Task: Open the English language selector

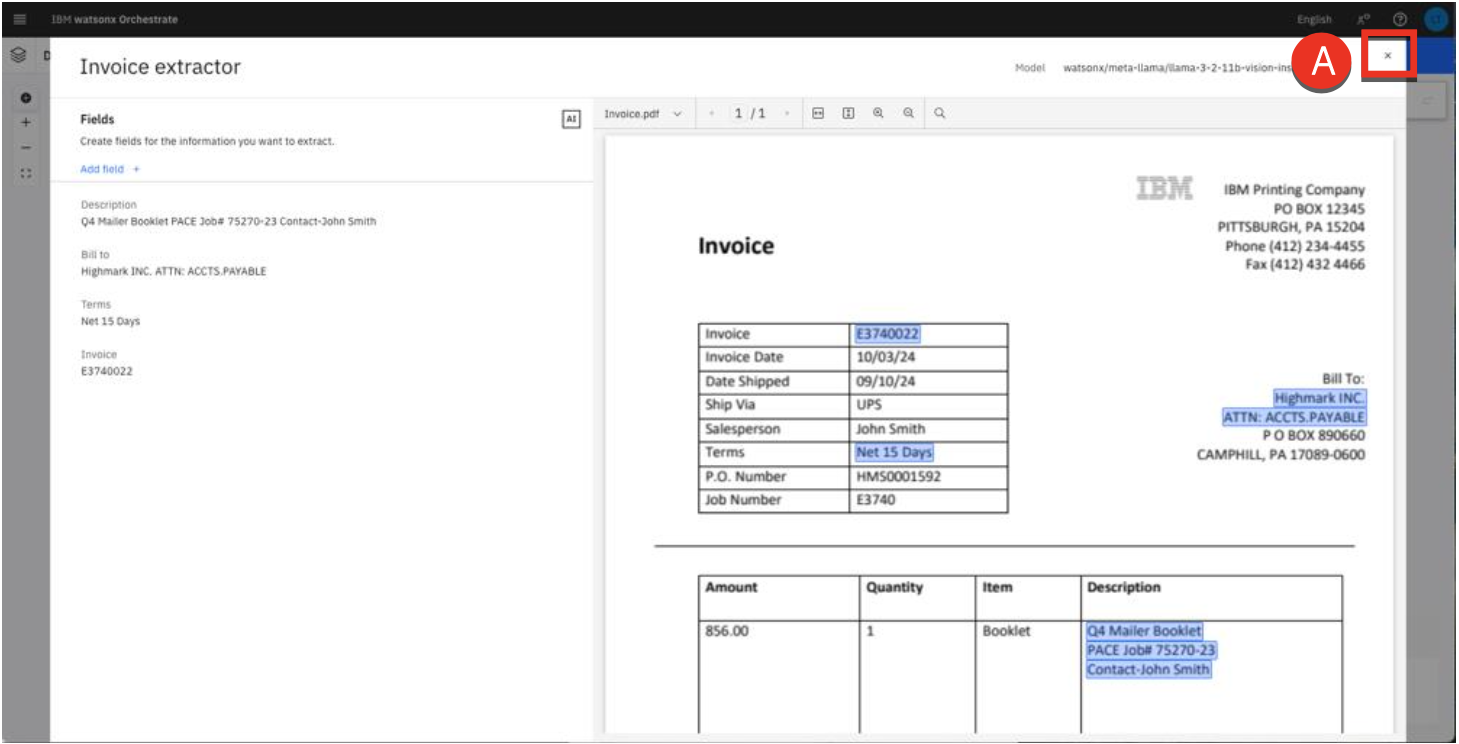Action: (x=1314, y=20)
